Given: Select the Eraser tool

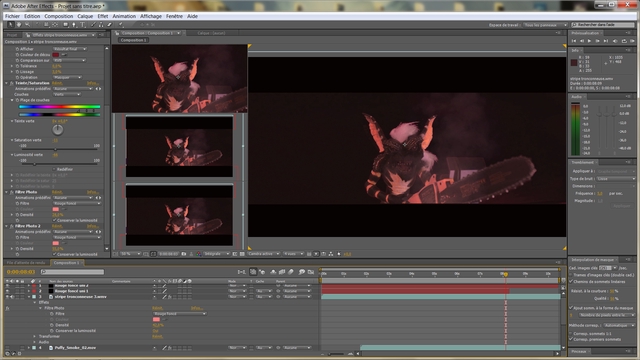Looking at the screenshot, I should pos(110,24).
